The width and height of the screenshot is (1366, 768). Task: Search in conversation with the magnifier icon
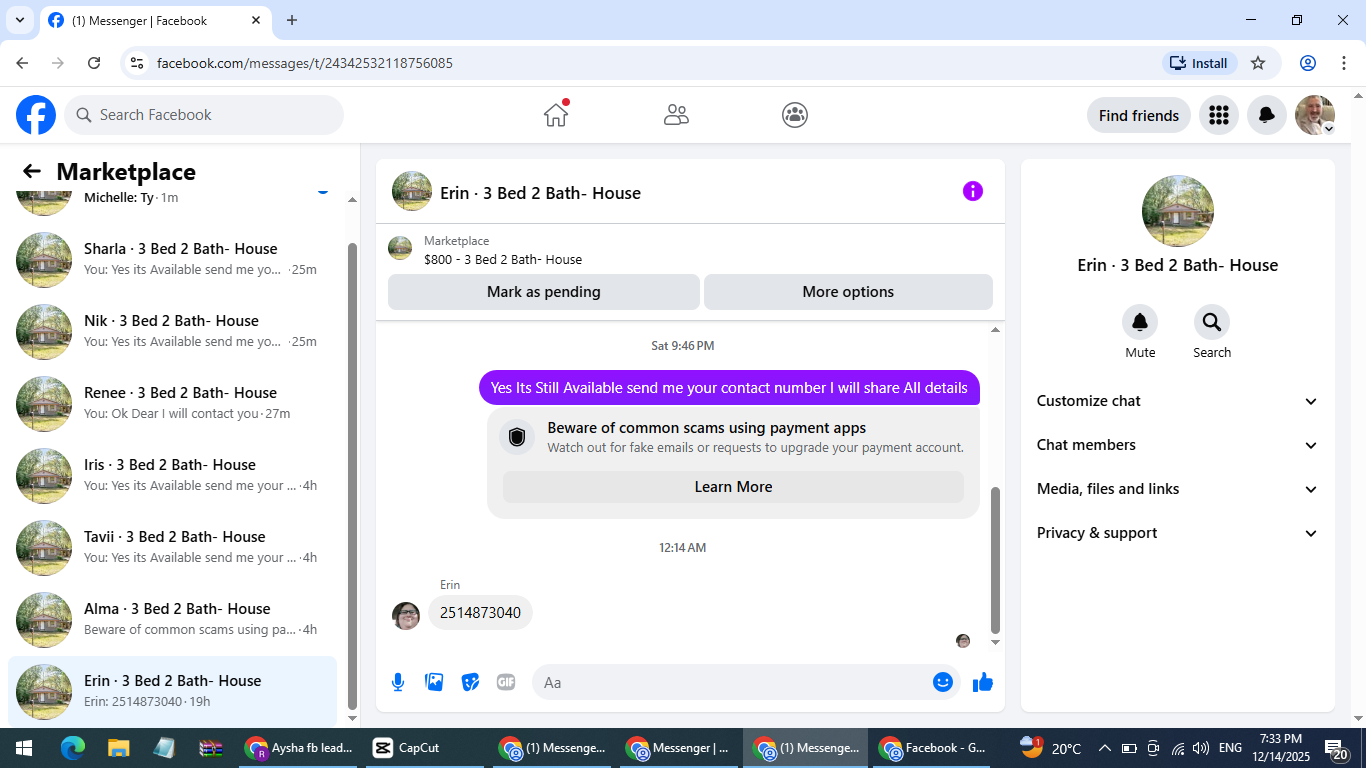pos(1212,322)
